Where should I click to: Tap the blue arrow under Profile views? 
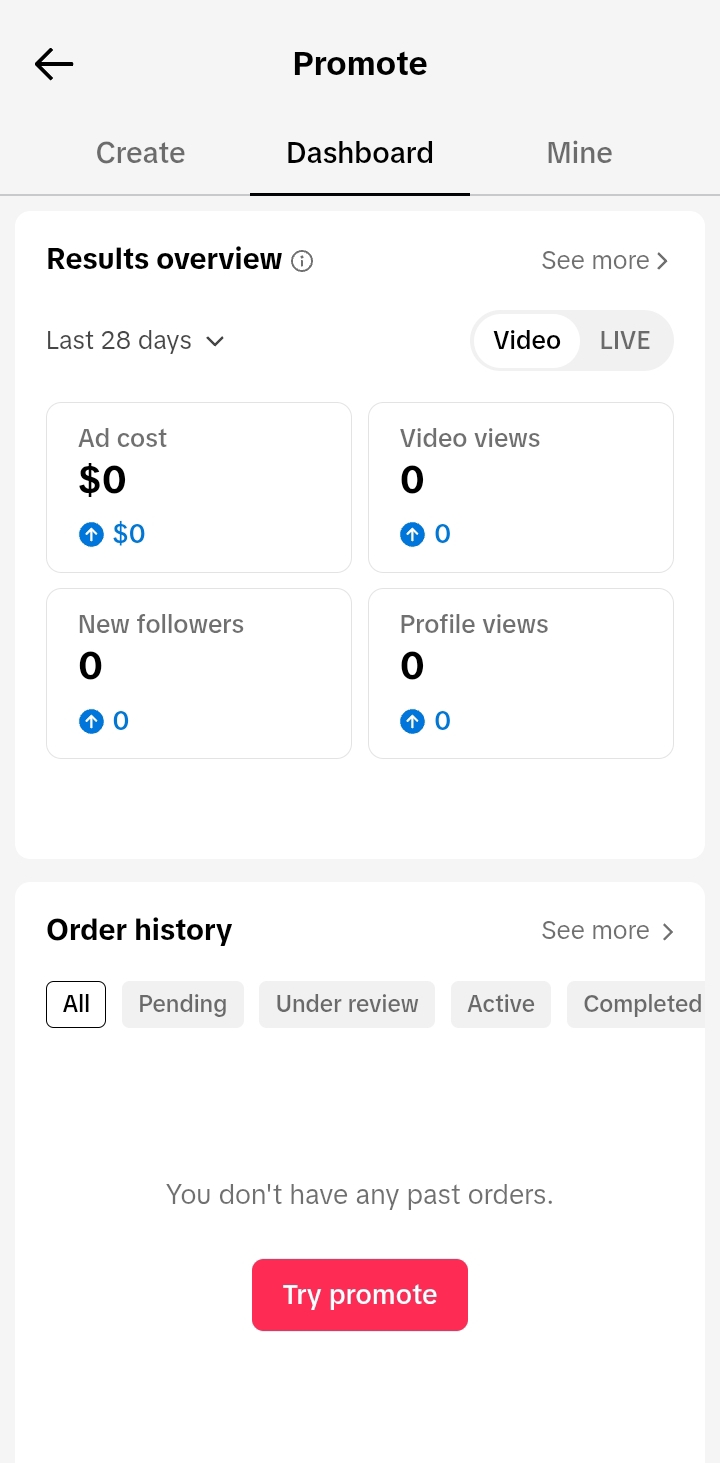coord(412,721)
